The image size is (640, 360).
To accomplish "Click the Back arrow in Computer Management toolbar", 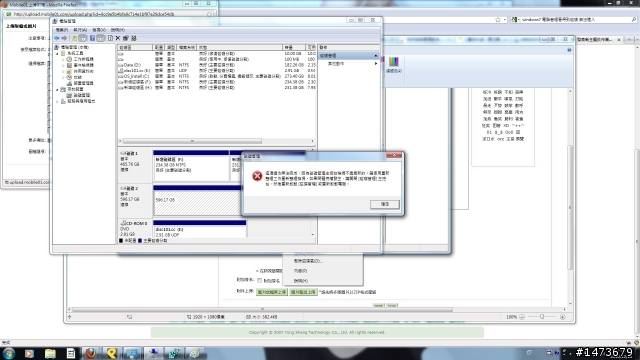I will pos(57,38).
